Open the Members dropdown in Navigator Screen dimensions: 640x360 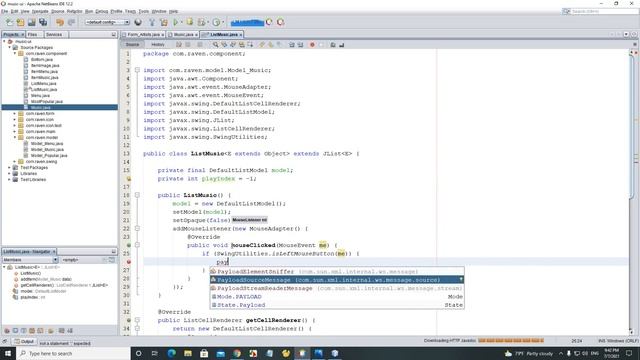coord(30,260)
